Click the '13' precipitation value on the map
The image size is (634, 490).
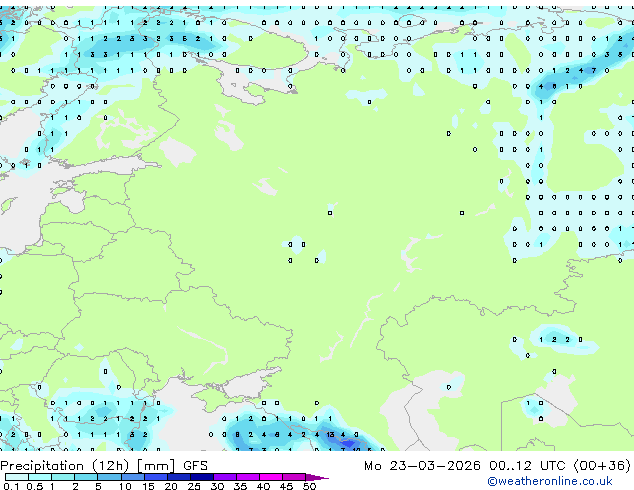(330, 435)
